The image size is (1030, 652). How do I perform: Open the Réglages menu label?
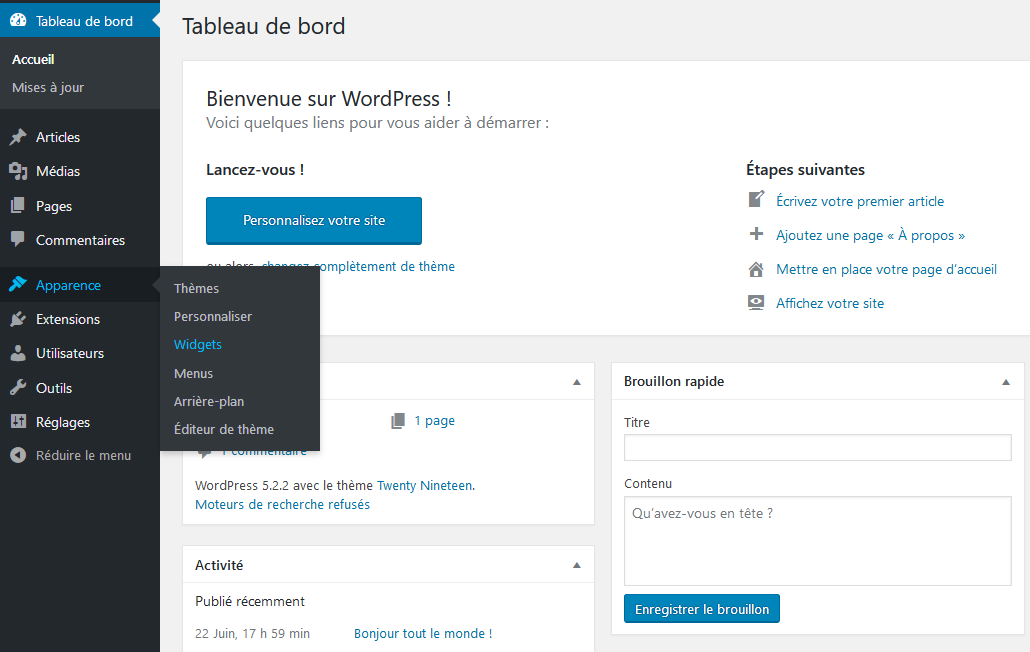tap(63, 422)
